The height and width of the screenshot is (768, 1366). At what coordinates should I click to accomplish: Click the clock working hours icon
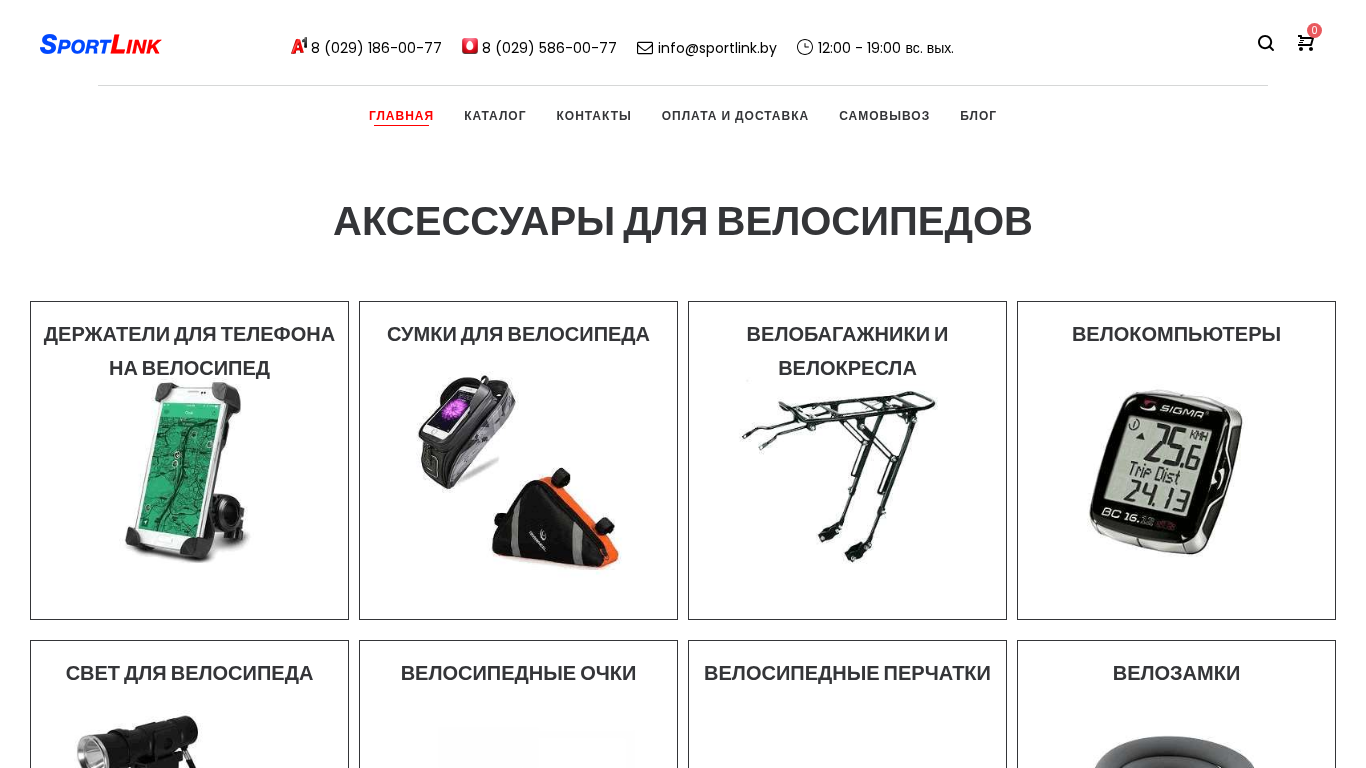click(x=805, y=47)
